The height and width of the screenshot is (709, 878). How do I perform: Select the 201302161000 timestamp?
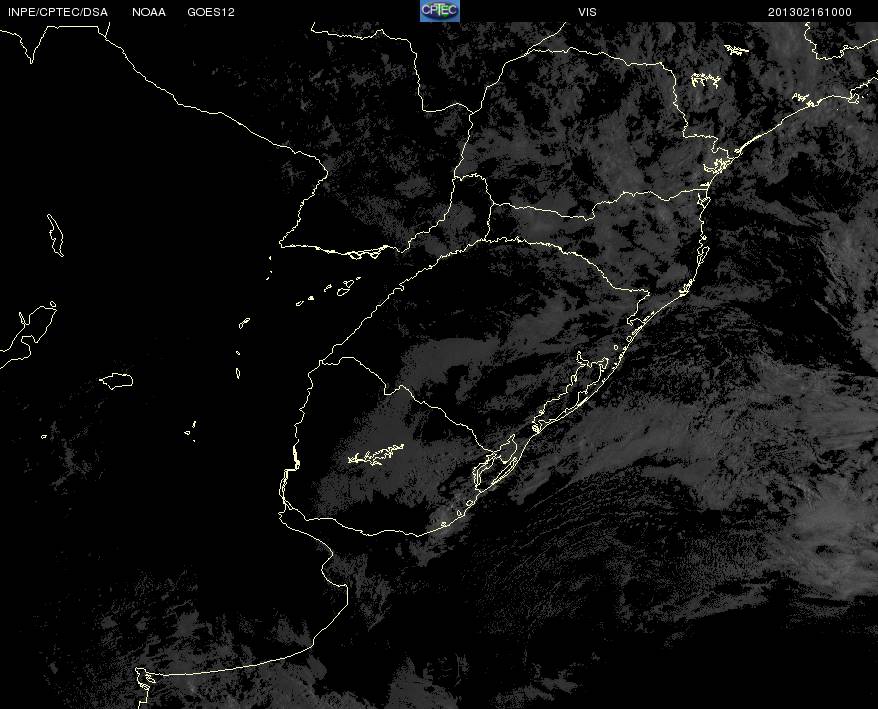[x=810, y=12]
